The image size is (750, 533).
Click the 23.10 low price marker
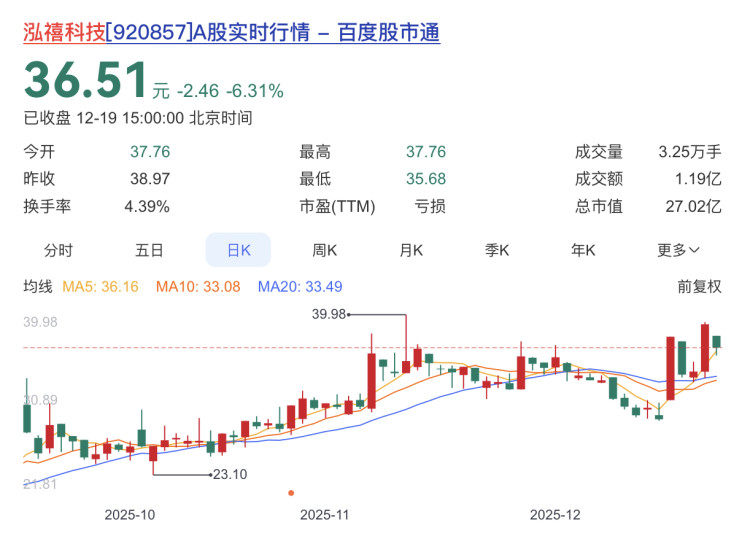point(230,474)
